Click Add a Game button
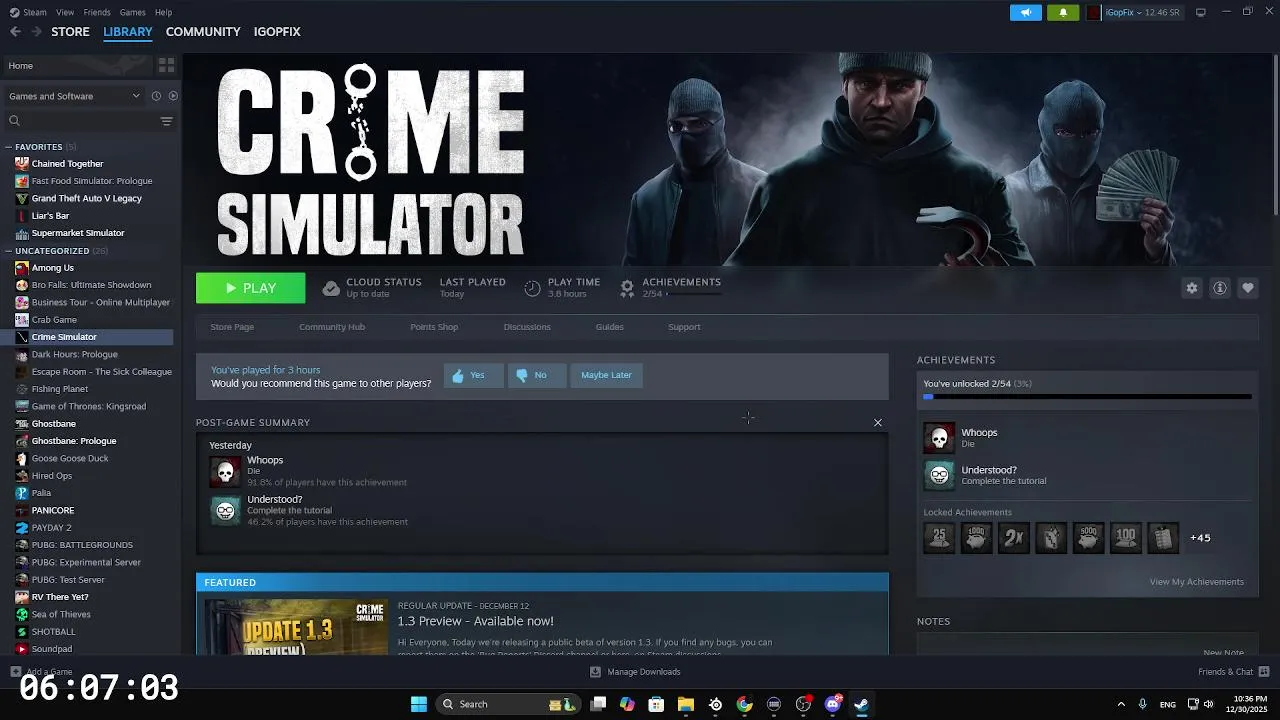Image resolution: width=1280 pixels, height=720 pixels. (x=41, y=672)
